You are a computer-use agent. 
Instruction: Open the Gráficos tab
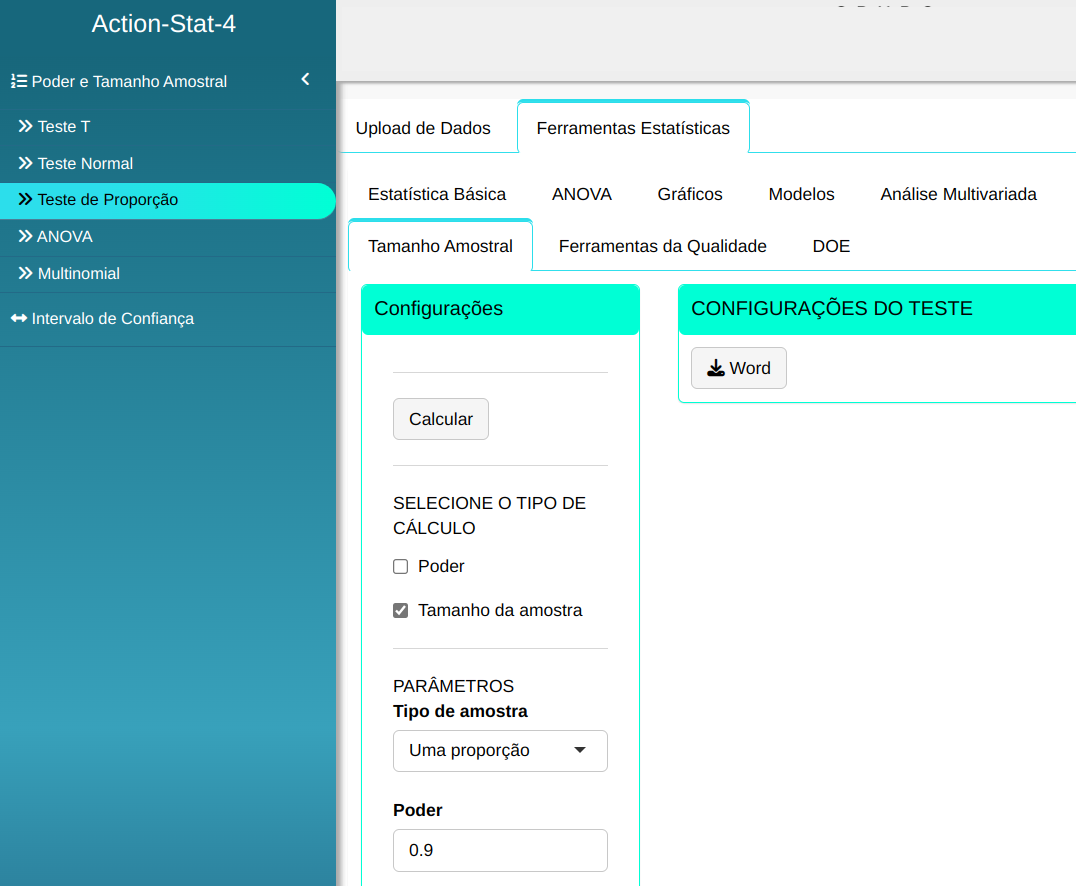[690, 194]
